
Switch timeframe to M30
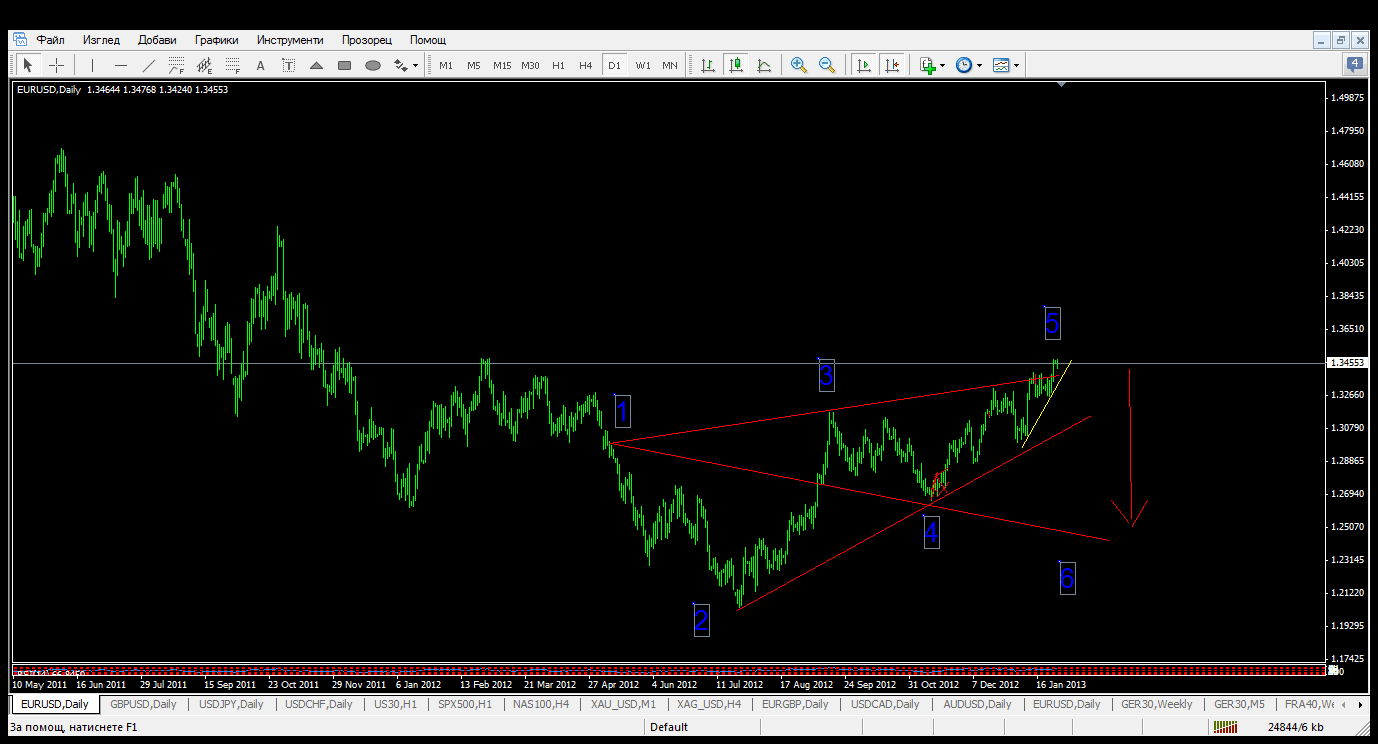(530, 65)
